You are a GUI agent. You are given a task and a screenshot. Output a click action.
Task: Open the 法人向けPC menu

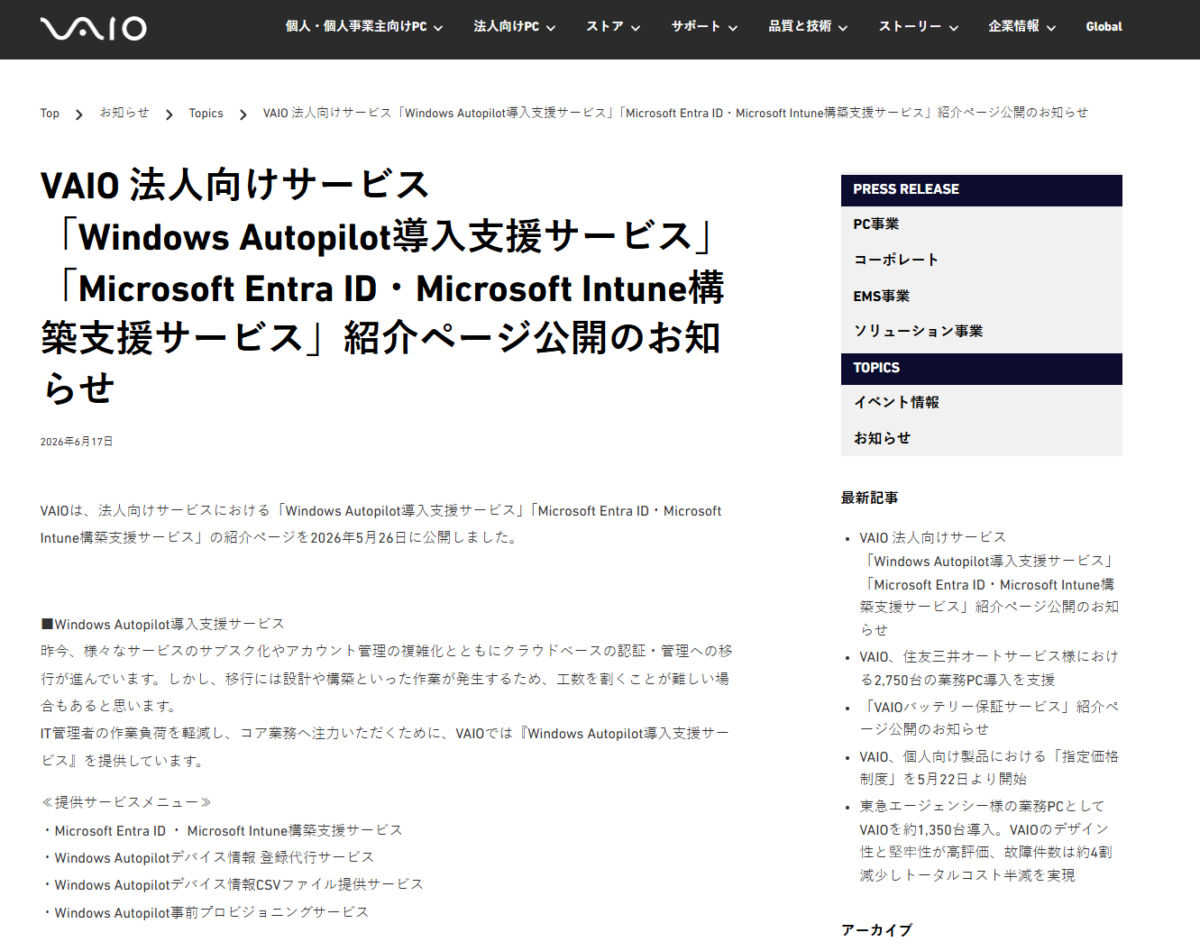[514, 27]
